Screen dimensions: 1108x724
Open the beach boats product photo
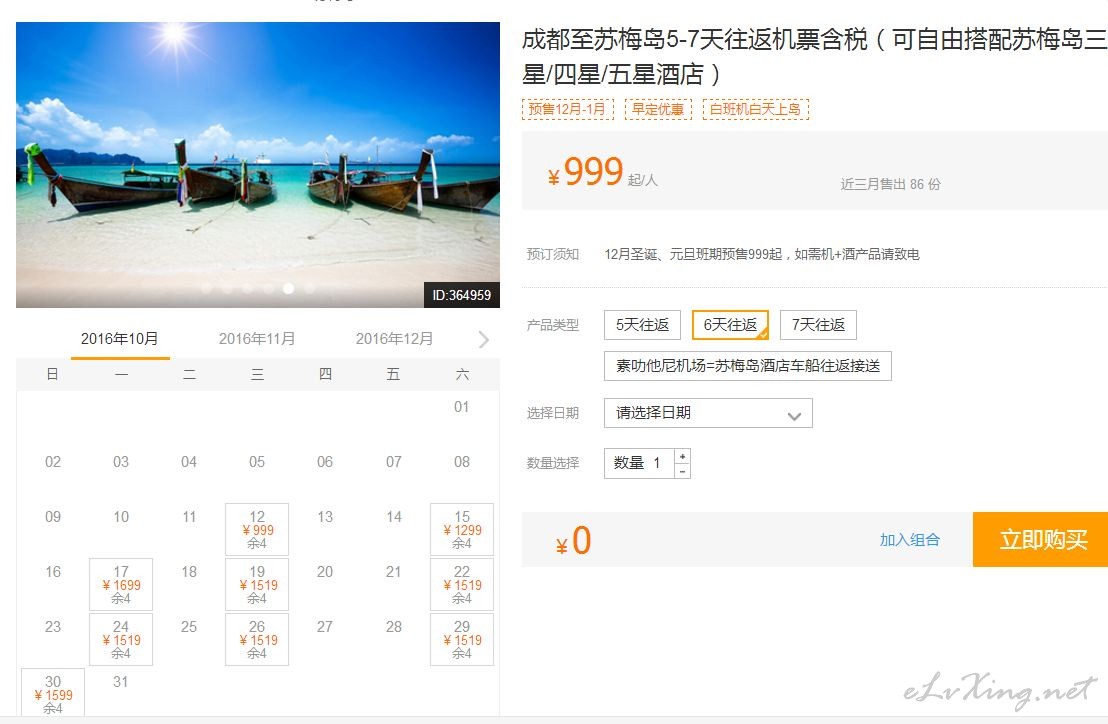coord(258,165)
